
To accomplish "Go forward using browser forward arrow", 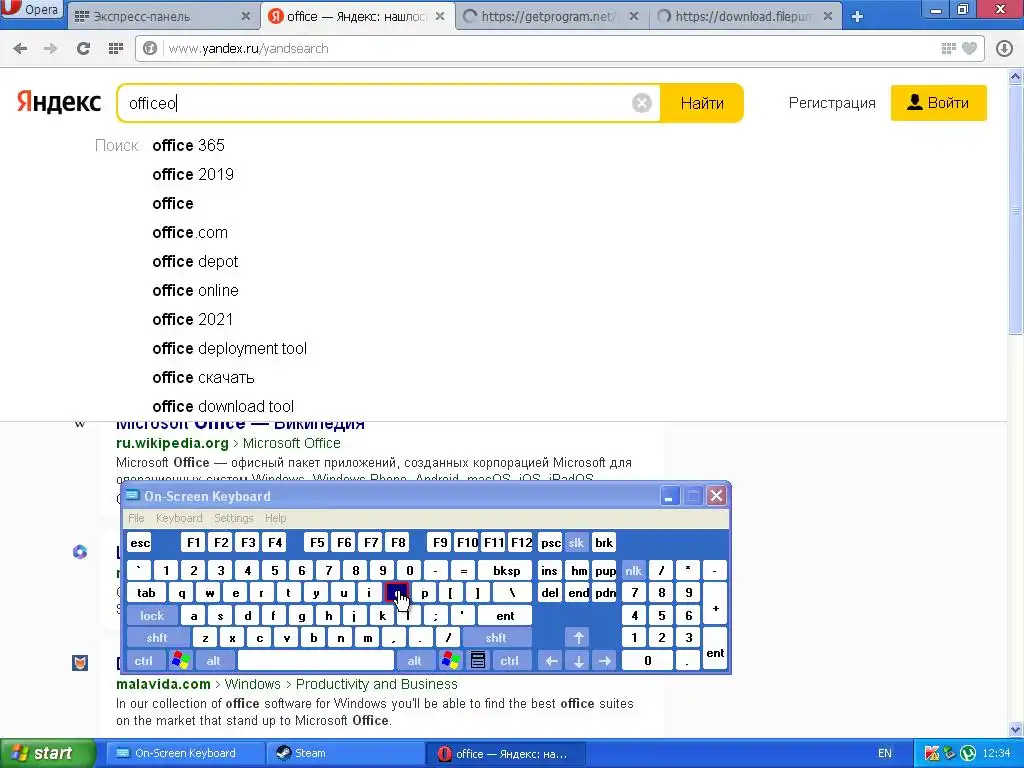I will (x=50, y=48).
